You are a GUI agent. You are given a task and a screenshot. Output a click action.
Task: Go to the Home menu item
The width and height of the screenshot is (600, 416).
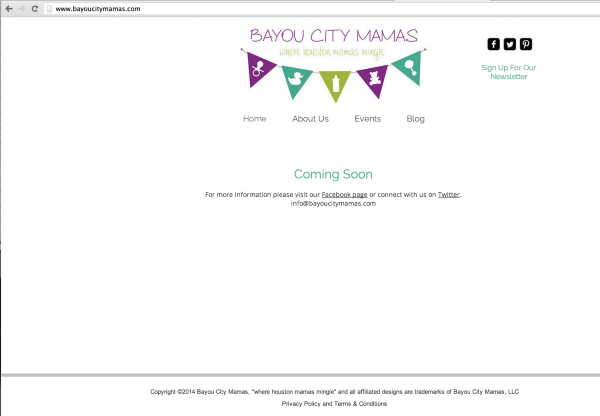pyautogui.click(x=254, y=119)
